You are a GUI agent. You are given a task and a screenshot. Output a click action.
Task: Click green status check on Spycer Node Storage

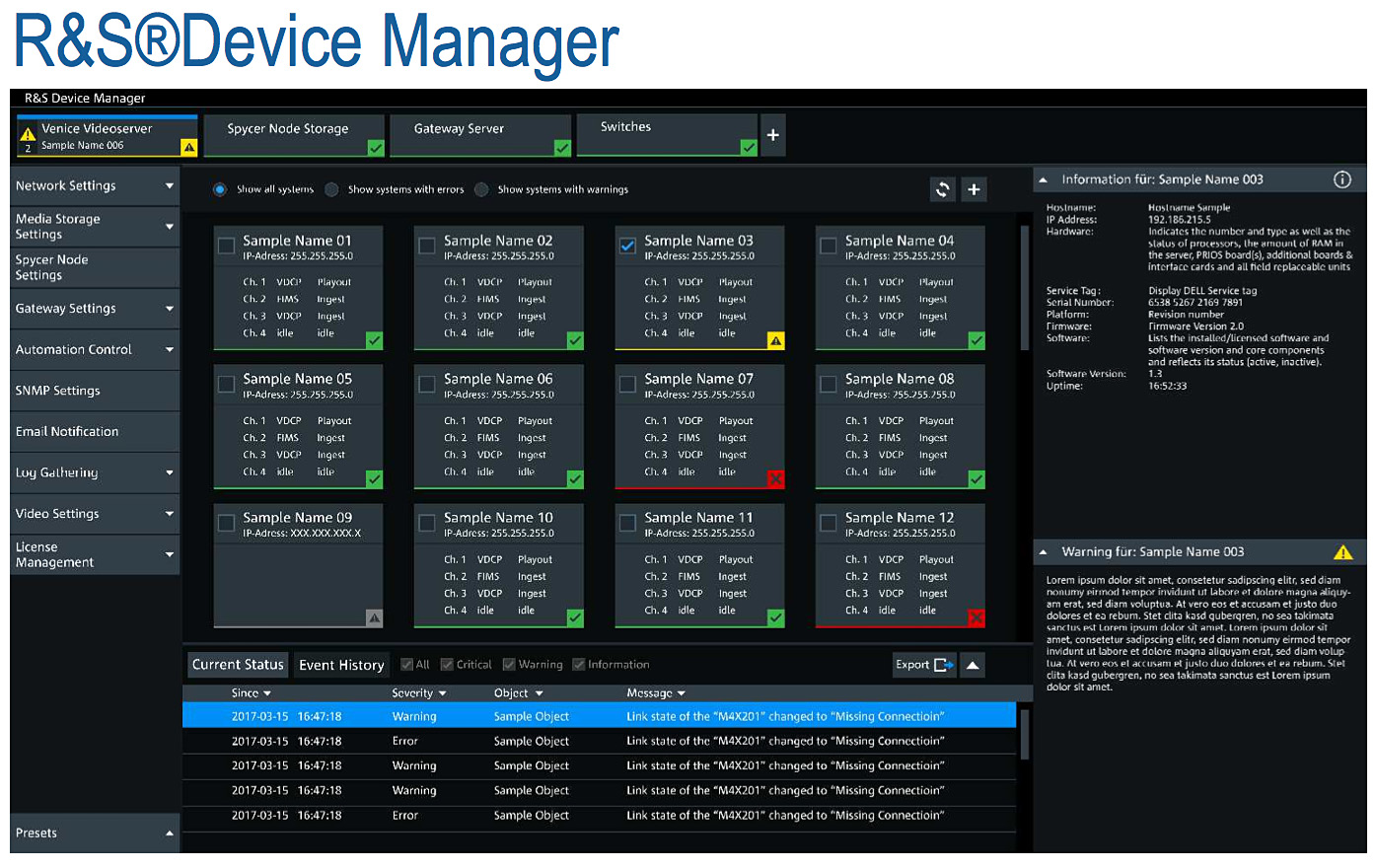376,148
